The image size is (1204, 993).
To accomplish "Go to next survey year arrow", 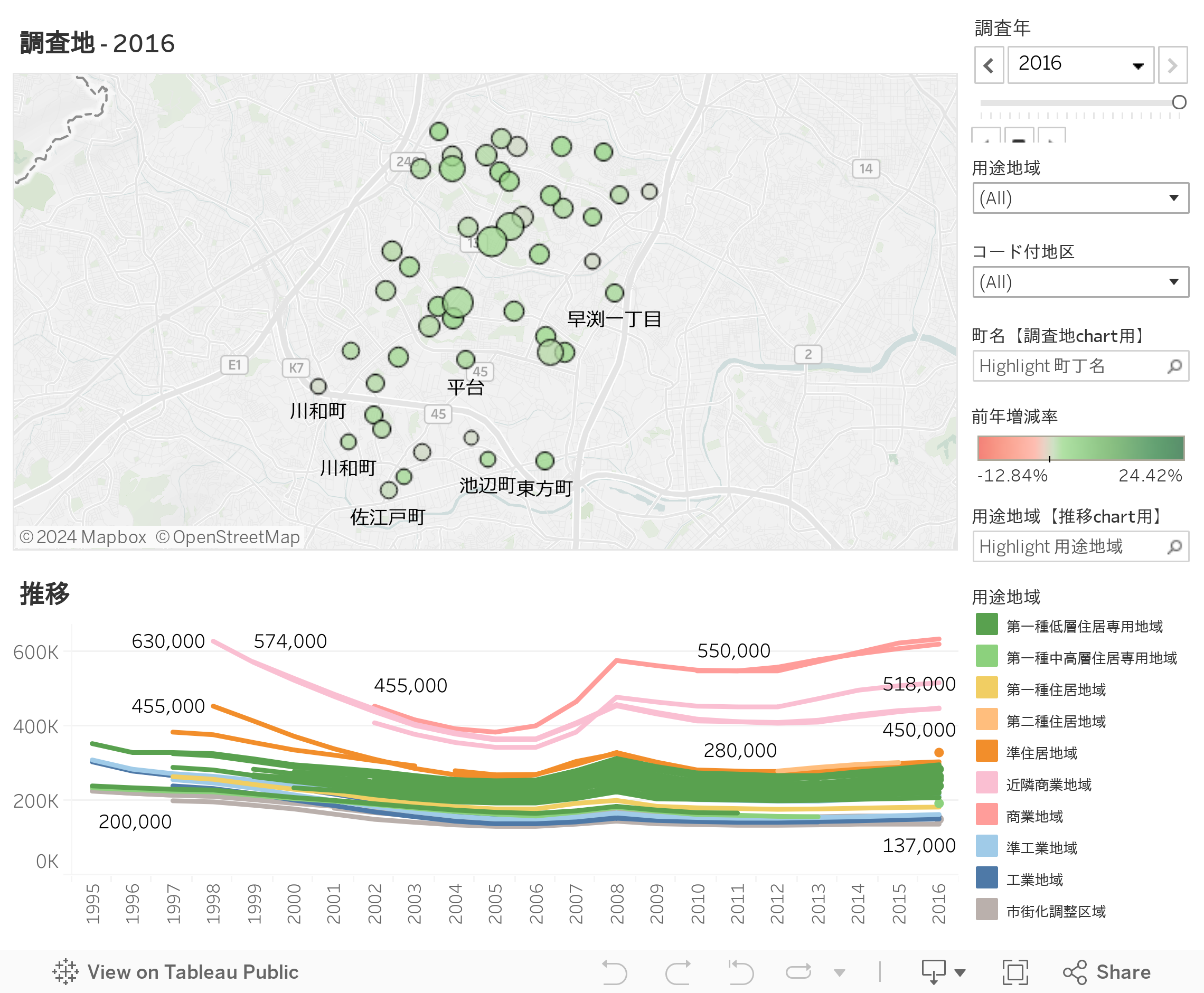I will point(1172,65).
